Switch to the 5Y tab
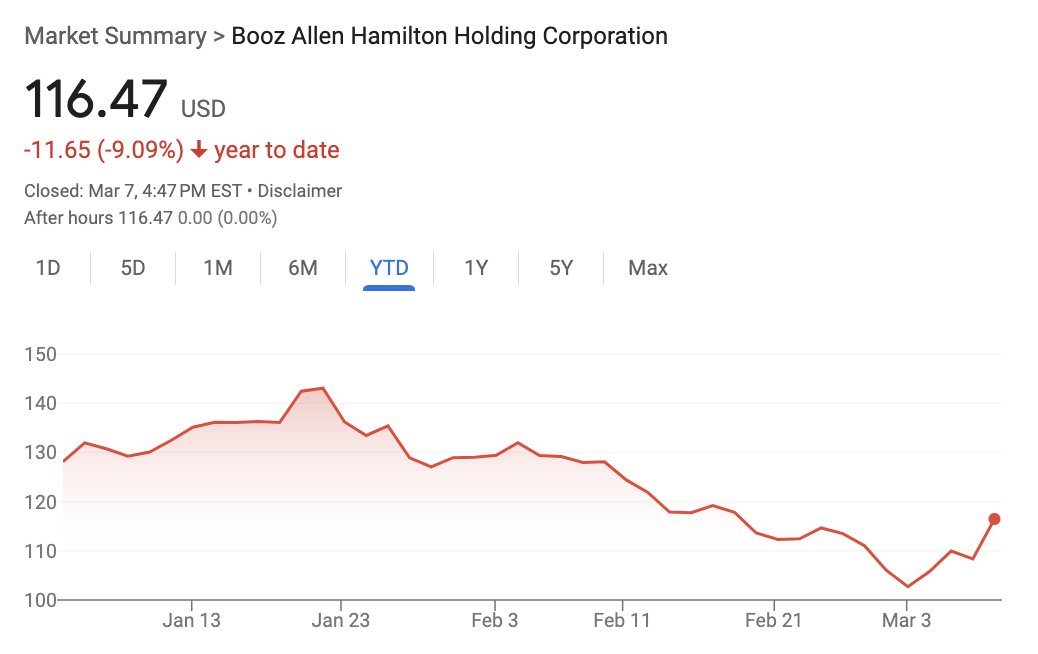 (561, 268)
